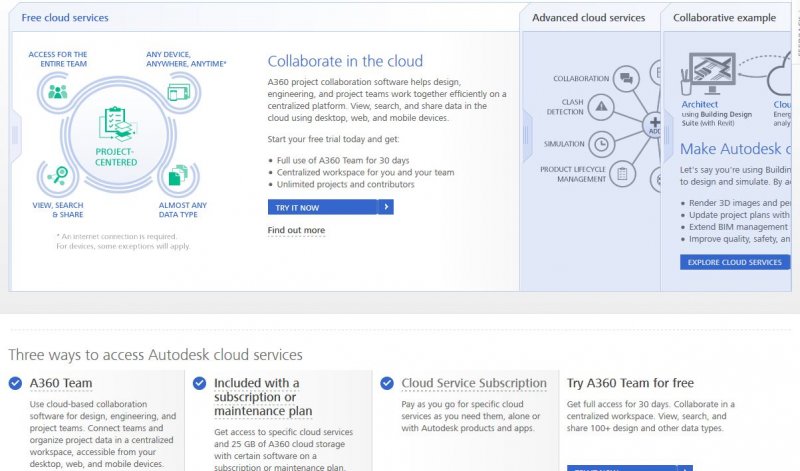Viewport: 800px width, 471px height.
Task: Click the left edge handle of Free cloud panel
Action: [15, 135]
